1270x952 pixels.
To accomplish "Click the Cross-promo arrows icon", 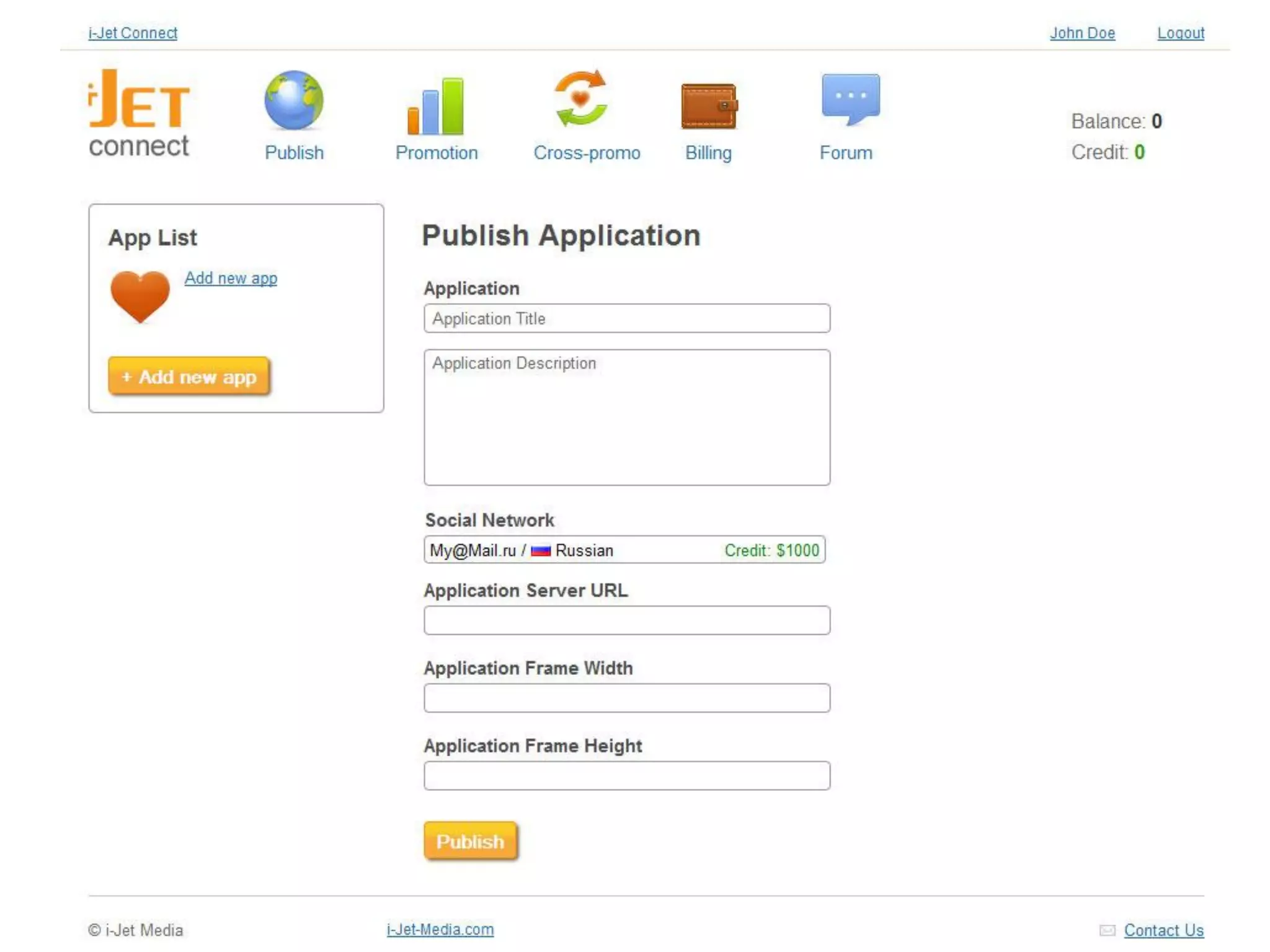I will coord(580,99).
